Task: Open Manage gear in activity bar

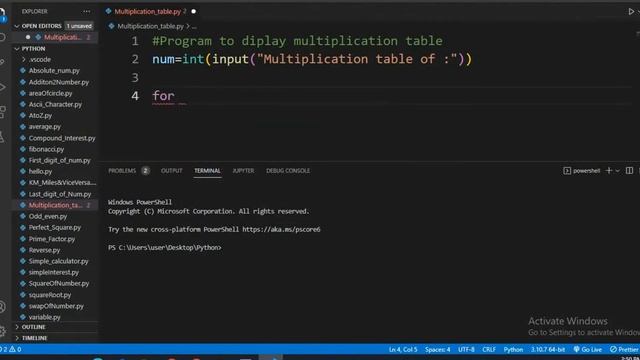Action: pyautogui.click(x=2, y=331)
